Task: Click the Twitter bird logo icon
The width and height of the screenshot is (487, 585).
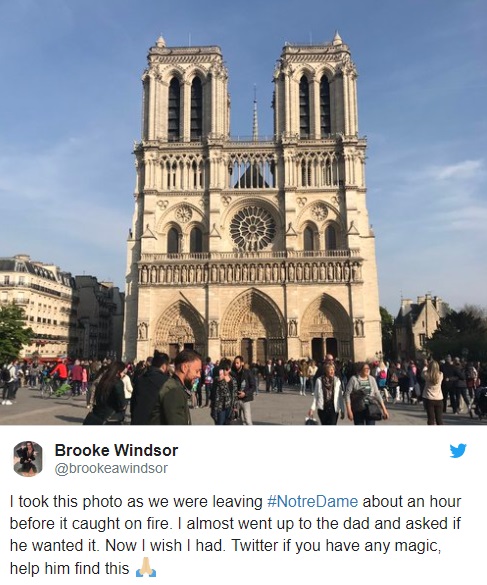Action: (x=458, y=450)
